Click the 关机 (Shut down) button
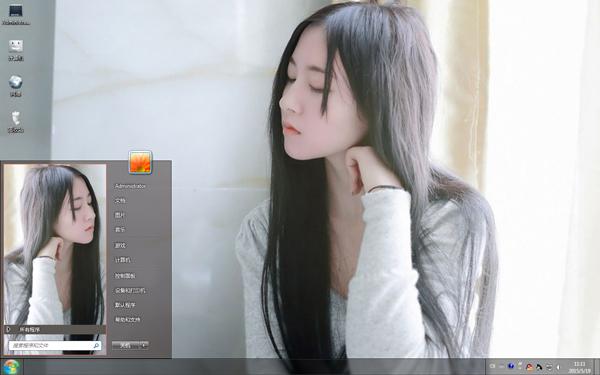The image size is (600, 375). click(126, 346)
